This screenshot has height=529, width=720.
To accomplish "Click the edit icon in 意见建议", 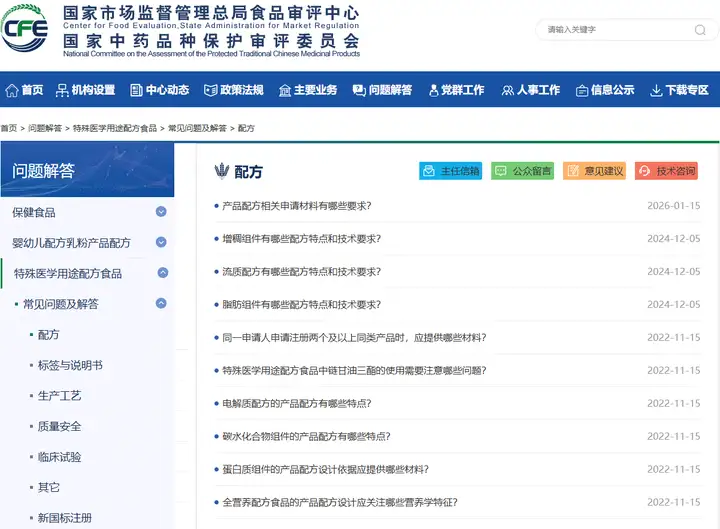I will click(573, 171).
